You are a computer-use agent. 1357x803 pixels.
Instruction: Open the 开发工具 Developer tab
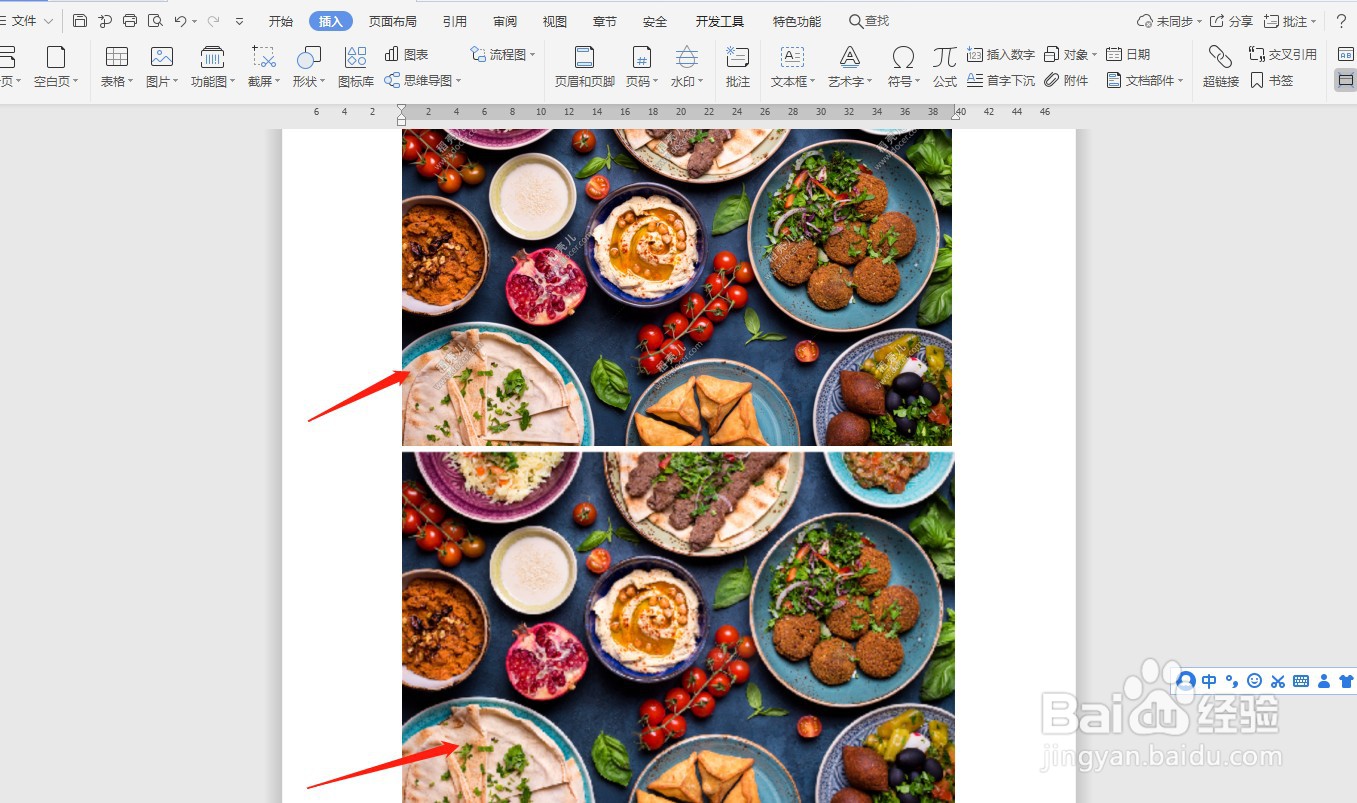point(720,21)
